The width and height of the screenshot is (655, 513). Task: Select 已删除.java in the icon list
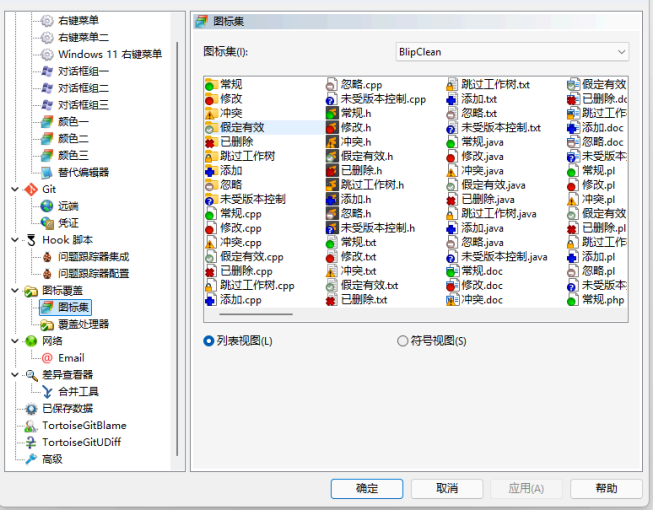488,200
